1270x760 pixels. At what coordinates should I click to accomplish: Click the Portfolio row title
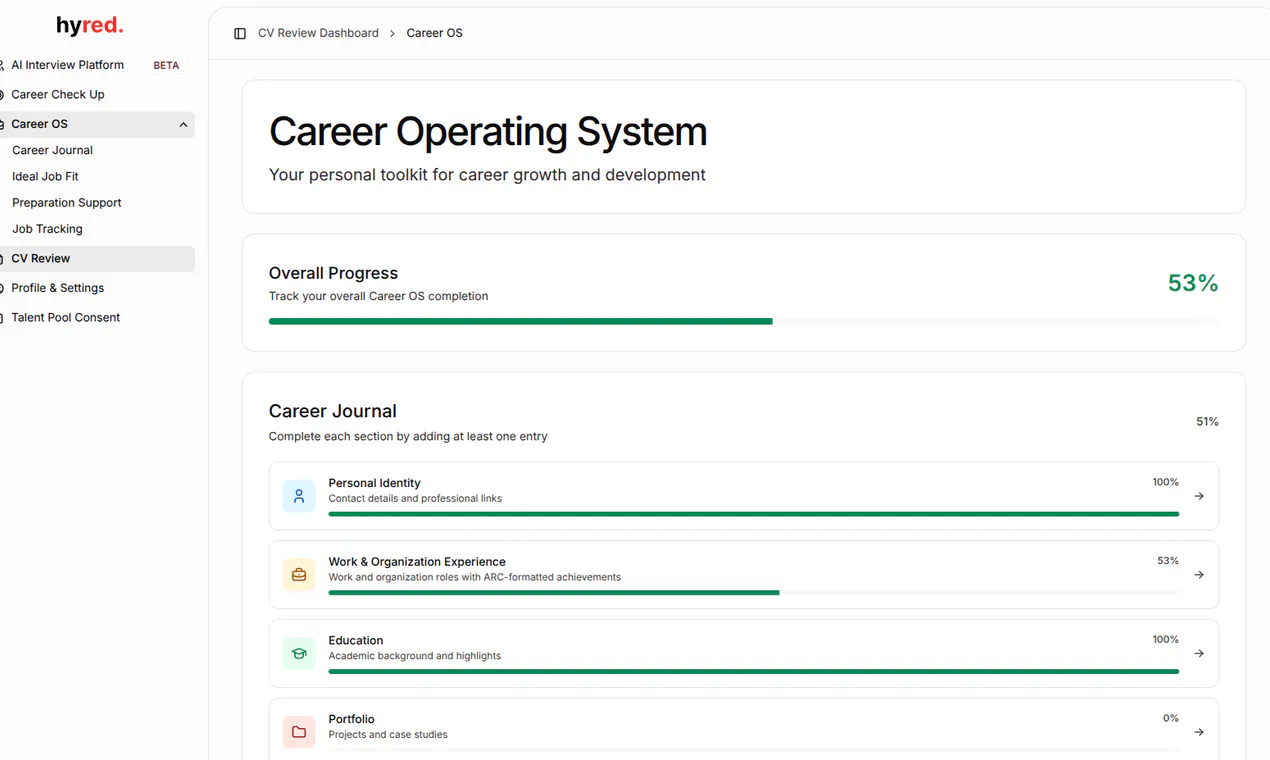point(351,719)
